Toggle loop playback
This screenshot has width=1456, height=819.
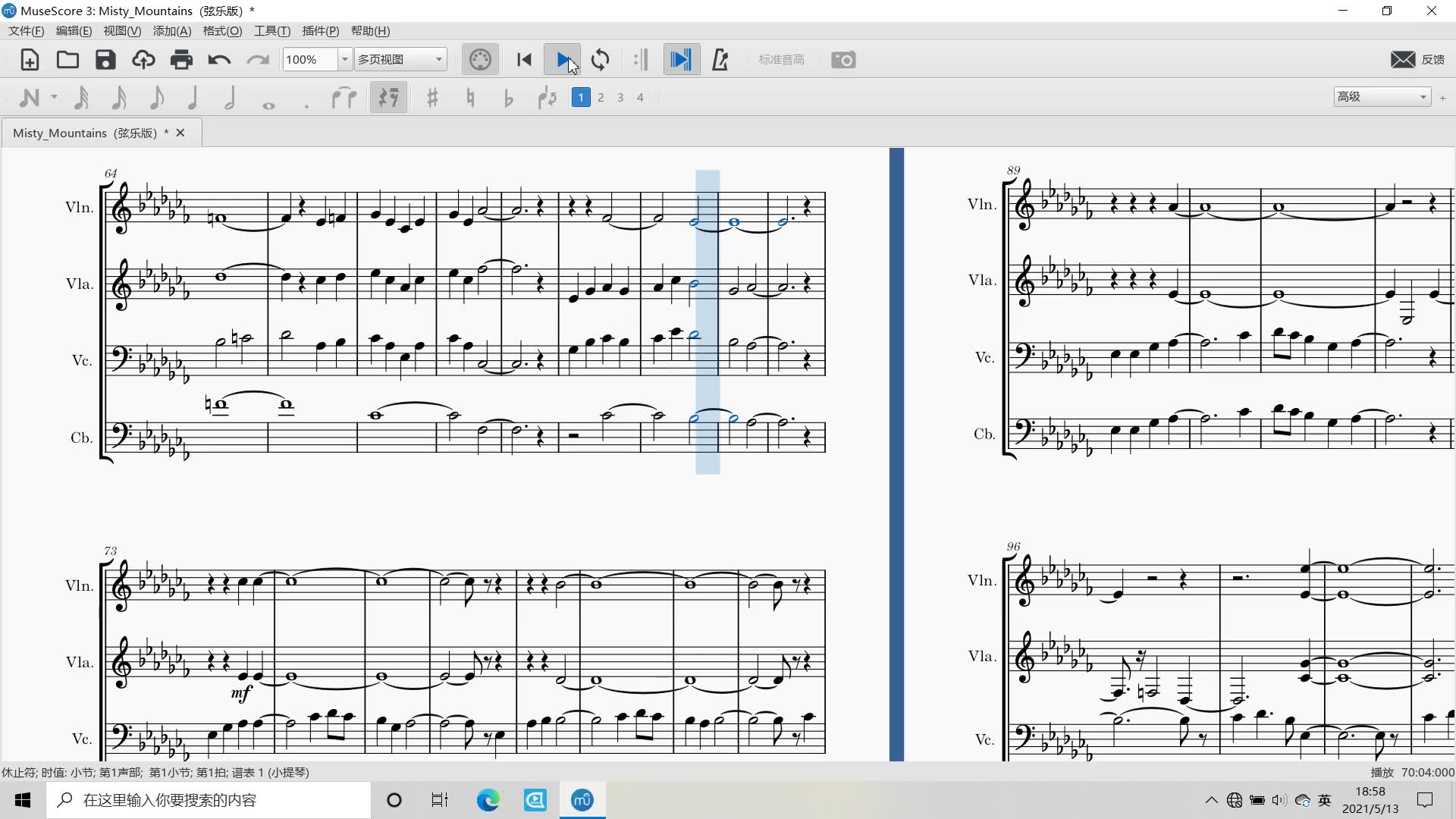600,60
